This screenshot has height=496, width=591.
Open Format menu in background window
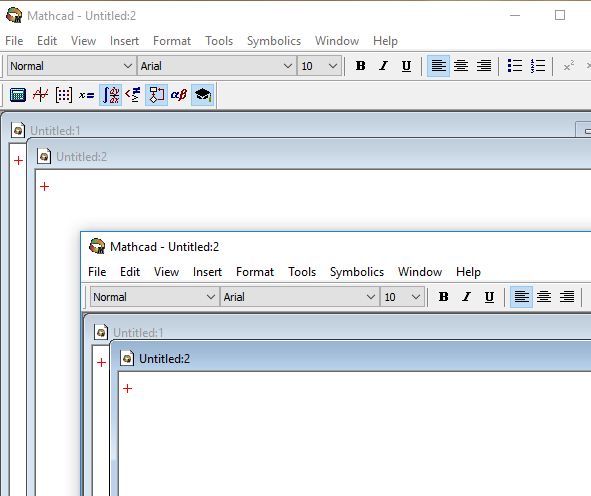[172, 41]
